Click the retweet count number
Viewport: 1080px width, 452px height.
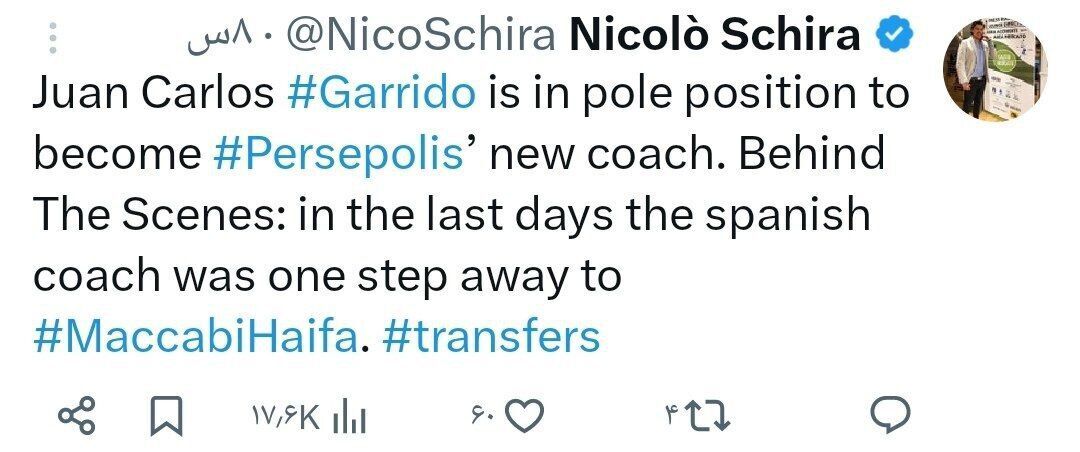[670, 416]
